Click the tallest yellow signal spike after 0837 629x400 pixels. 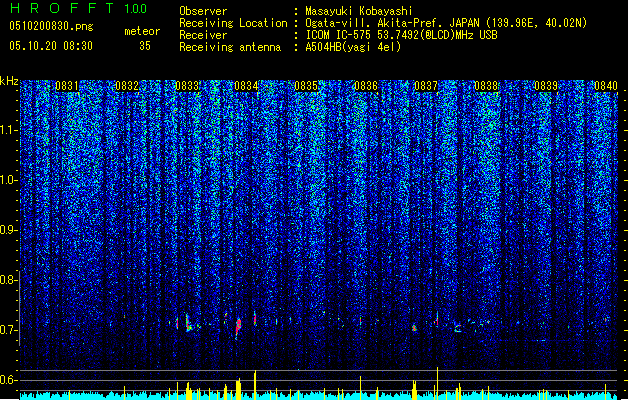pos(438,383)
